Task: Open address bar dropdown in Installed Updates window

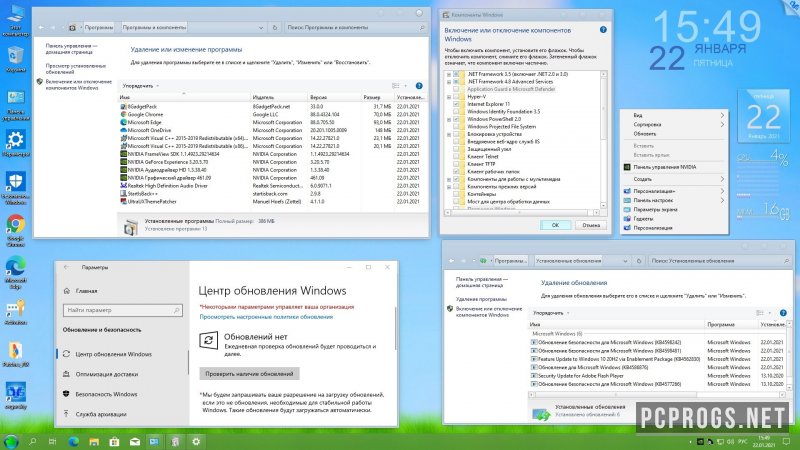Action: [625, 261]
